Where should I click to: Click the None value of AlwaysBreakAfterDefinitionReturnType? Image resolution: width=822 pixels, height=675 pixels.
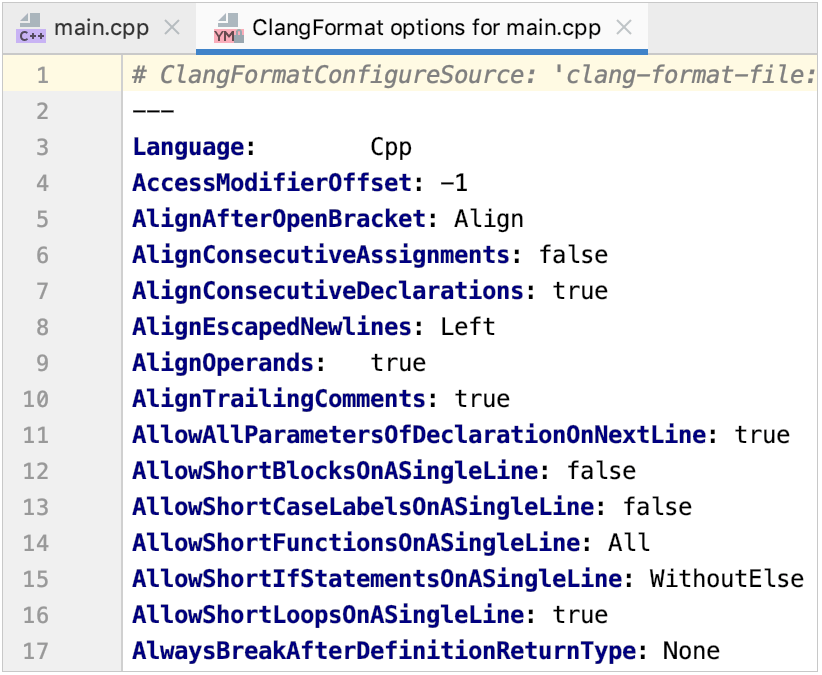(x=690, y=650)
